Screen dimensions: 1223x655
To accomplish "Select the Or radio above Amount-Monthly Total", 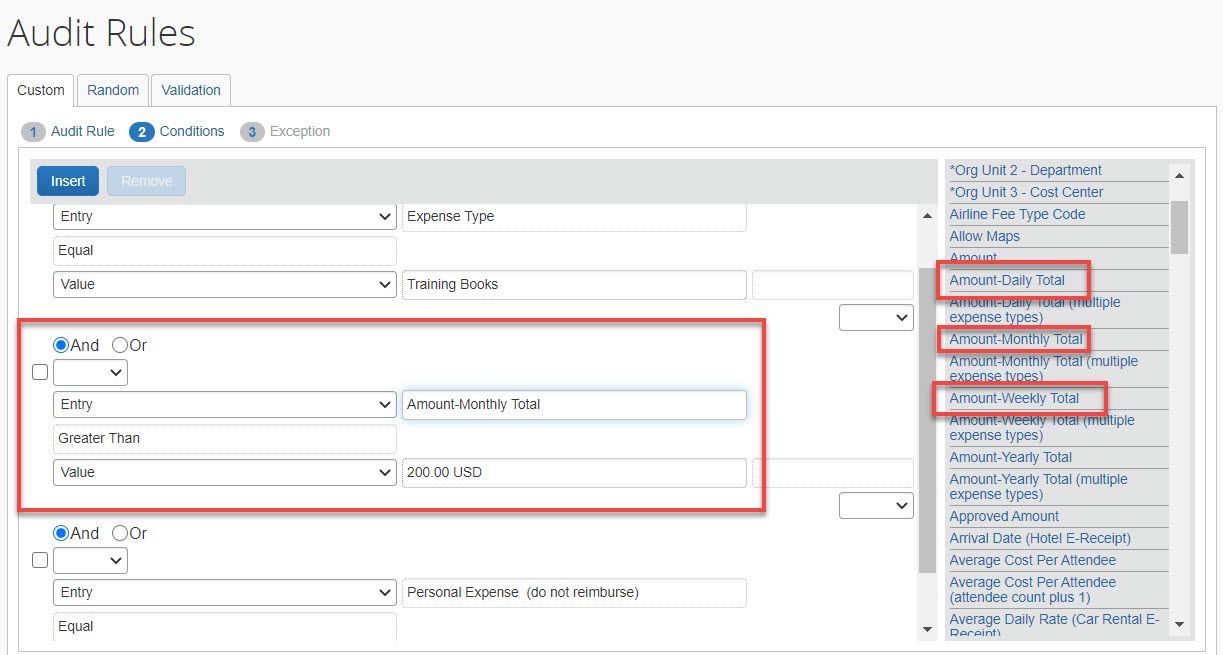I will [x=120, y=345].
